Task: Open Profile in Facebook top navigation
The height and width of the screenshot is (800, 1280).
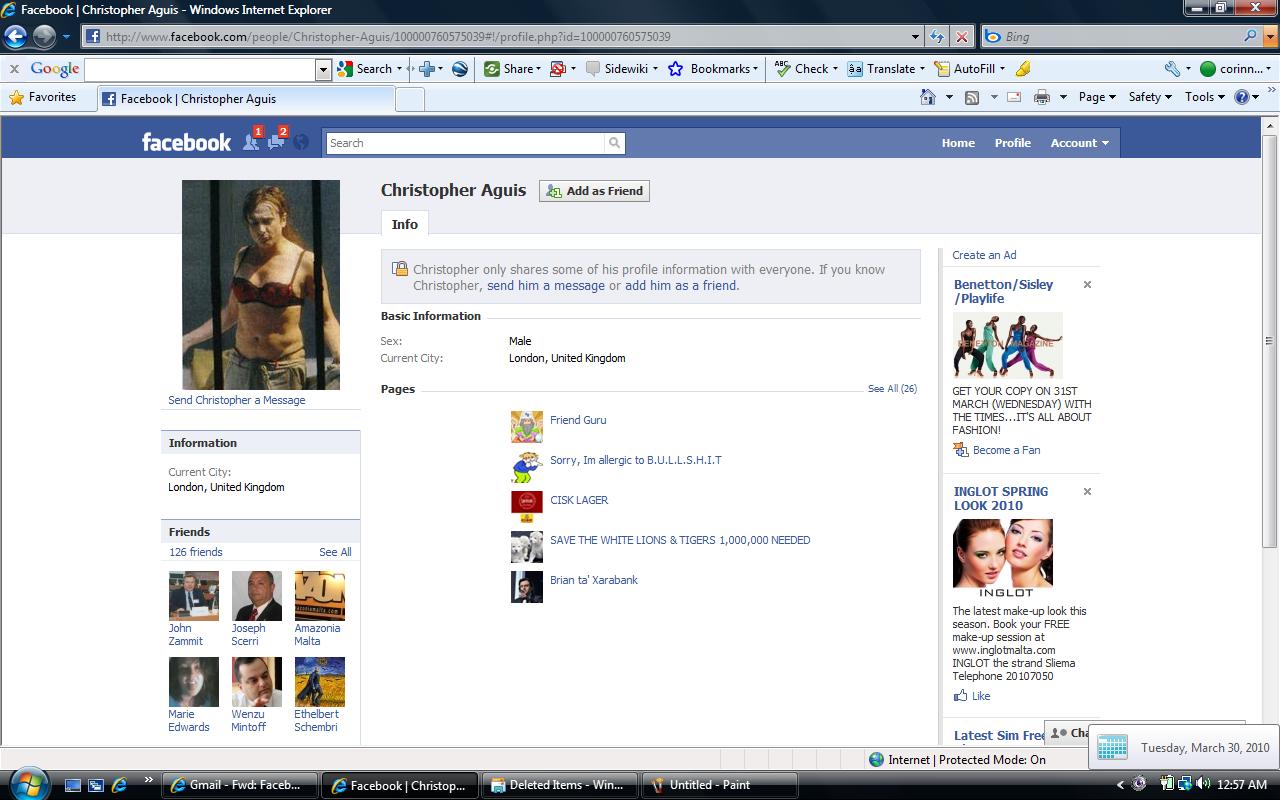Action: pos(1012,143)
